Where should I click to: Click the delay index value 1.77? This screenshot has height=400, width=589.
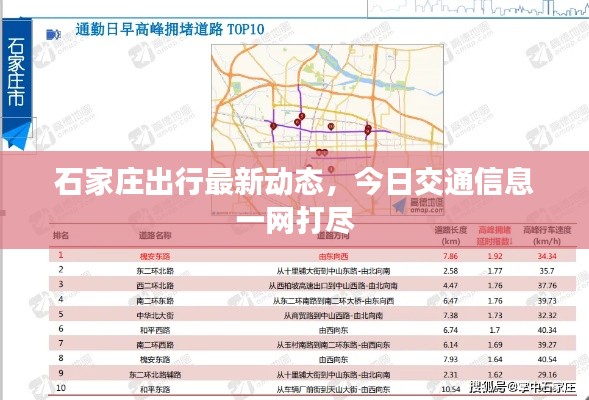pyautogui.click(x=495, y=271)
